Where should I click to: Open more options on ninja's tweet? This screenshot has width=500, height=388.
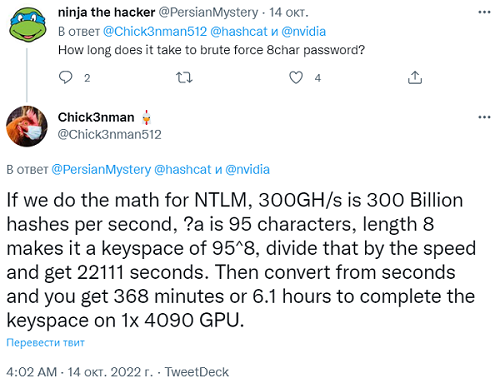pos(484,12)
